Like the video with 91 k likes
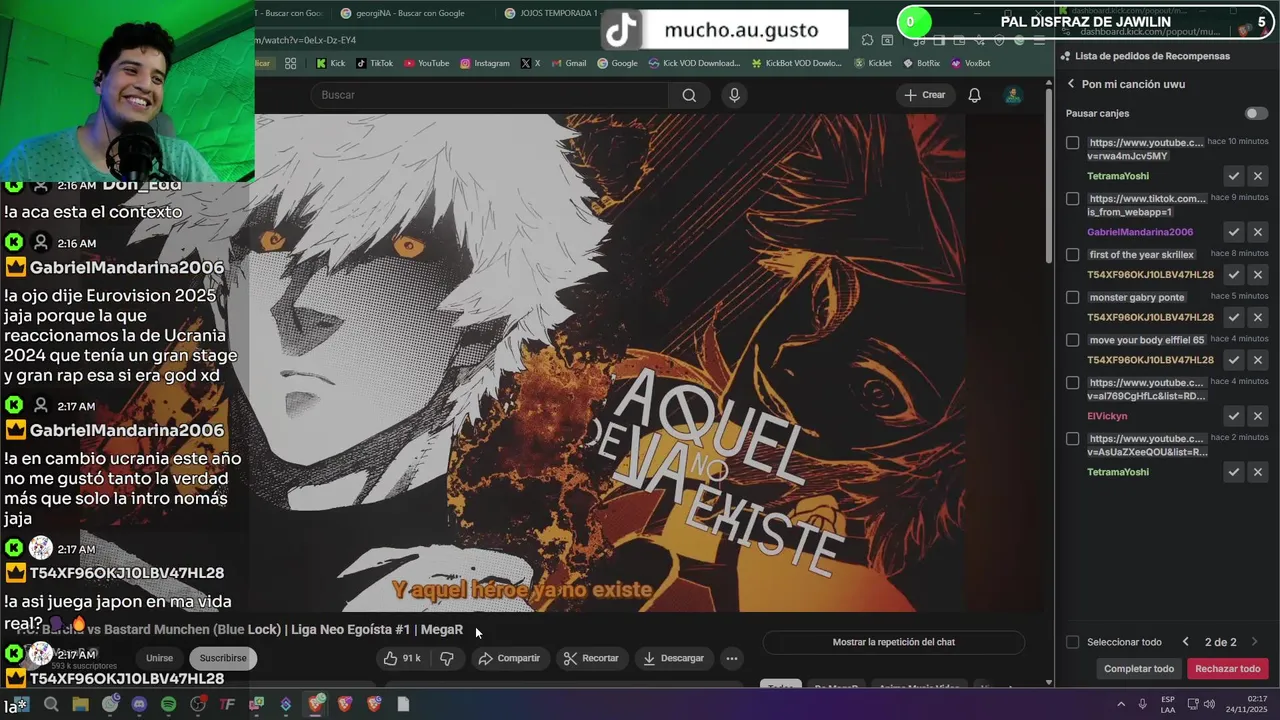 (402, 658)
